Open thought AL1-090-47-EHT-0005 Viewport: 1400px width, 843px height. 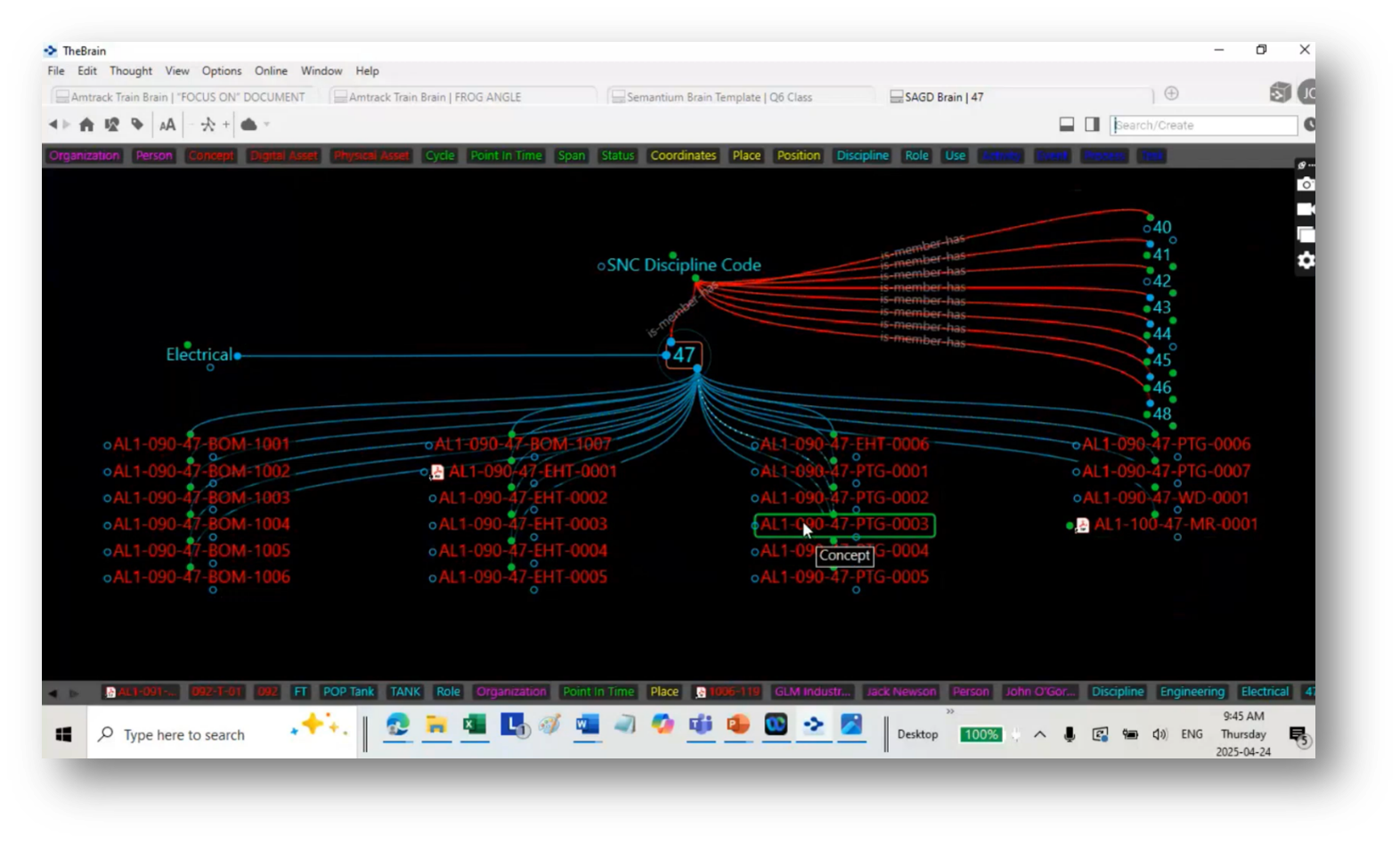pyautogui.click(x=523, y=577)
